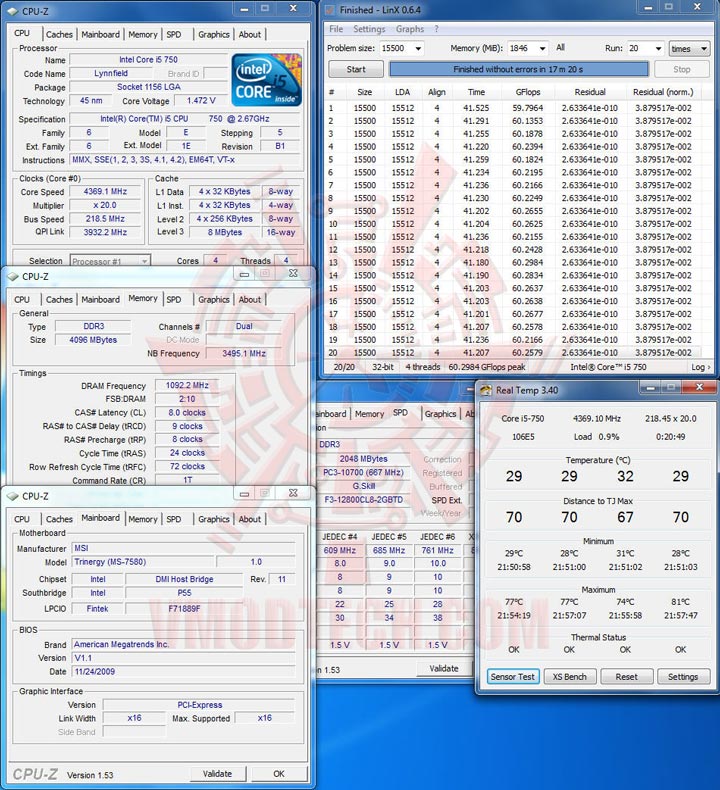Sort LinX results by GFlops column header
This screenshot has height=790, width=720.
[528, 92]
